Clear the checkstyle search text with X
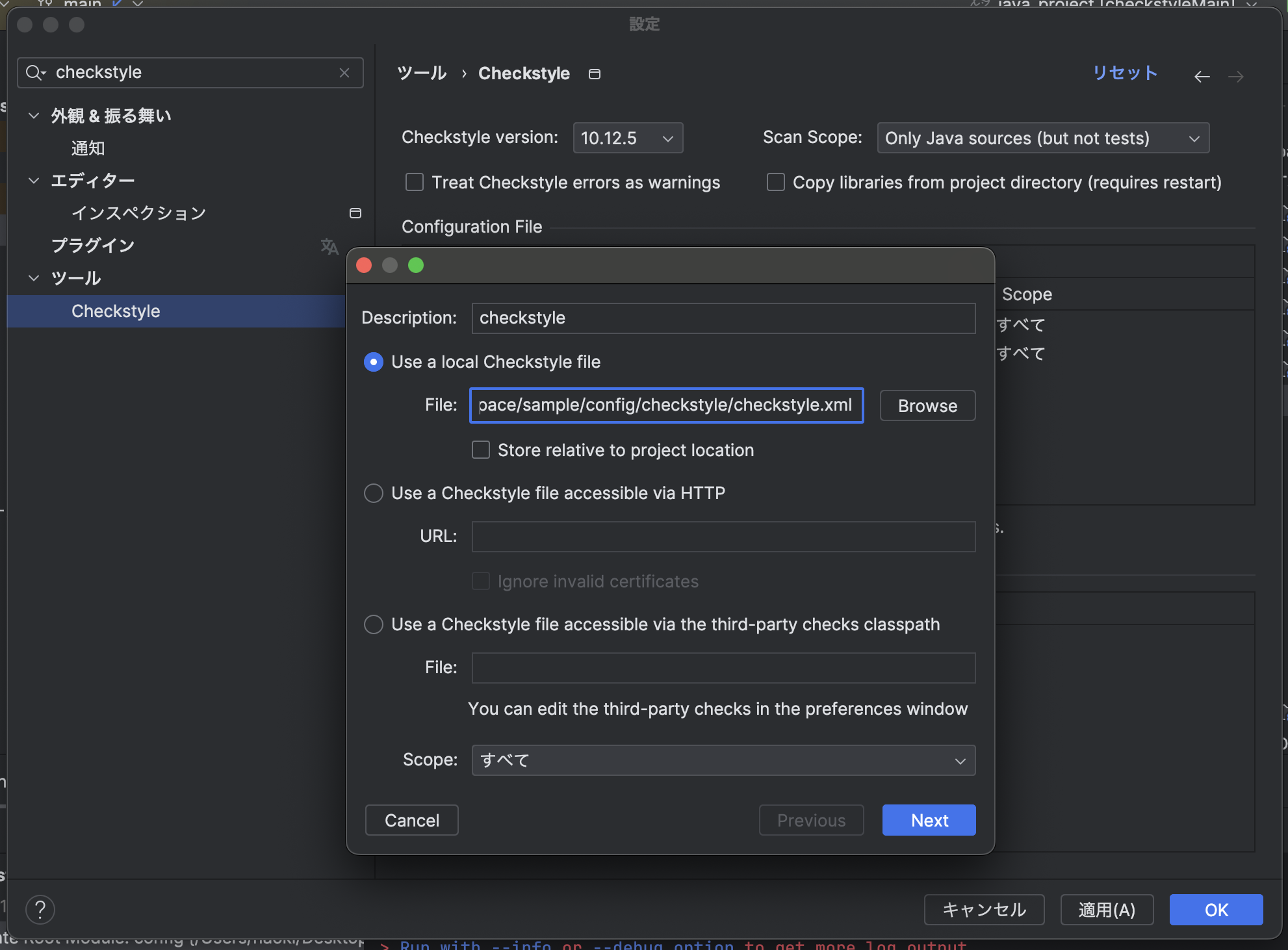 (344, 73)
